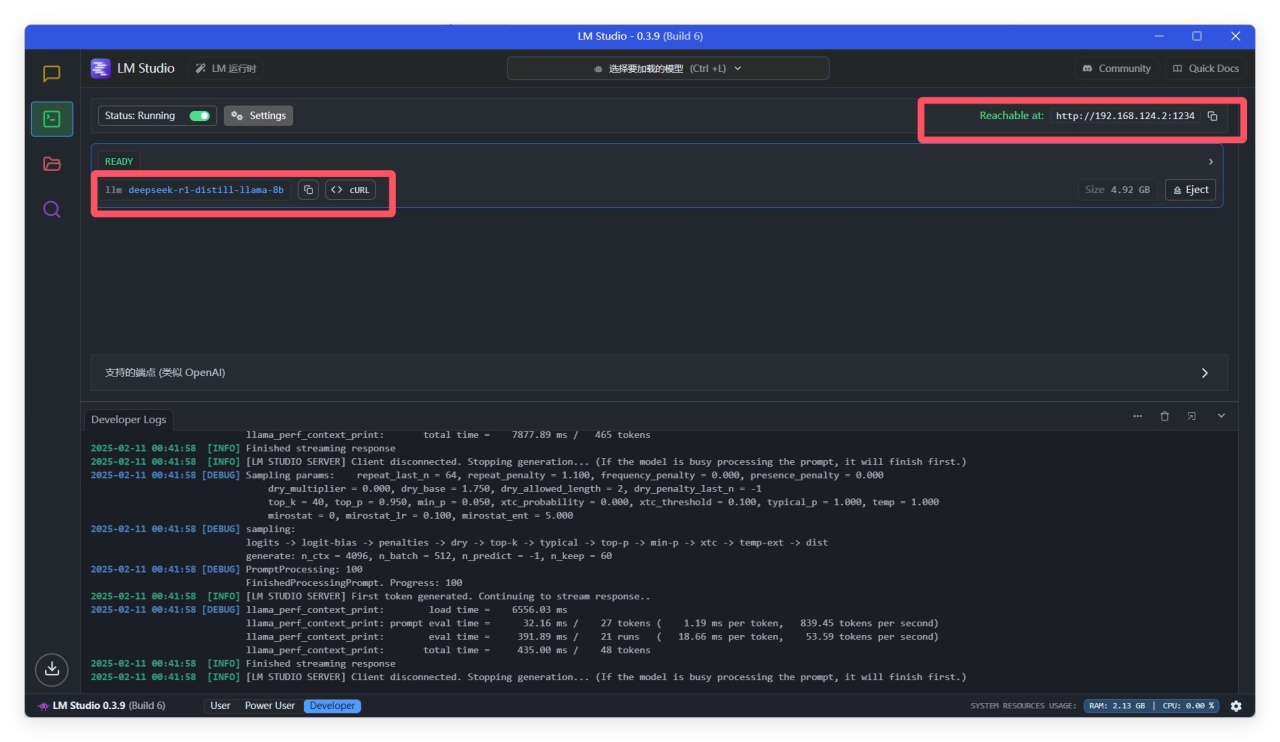Select the Developer mode
This screenshot has height=742, width=1280.
pyautogui.click(x=332, y=706)
